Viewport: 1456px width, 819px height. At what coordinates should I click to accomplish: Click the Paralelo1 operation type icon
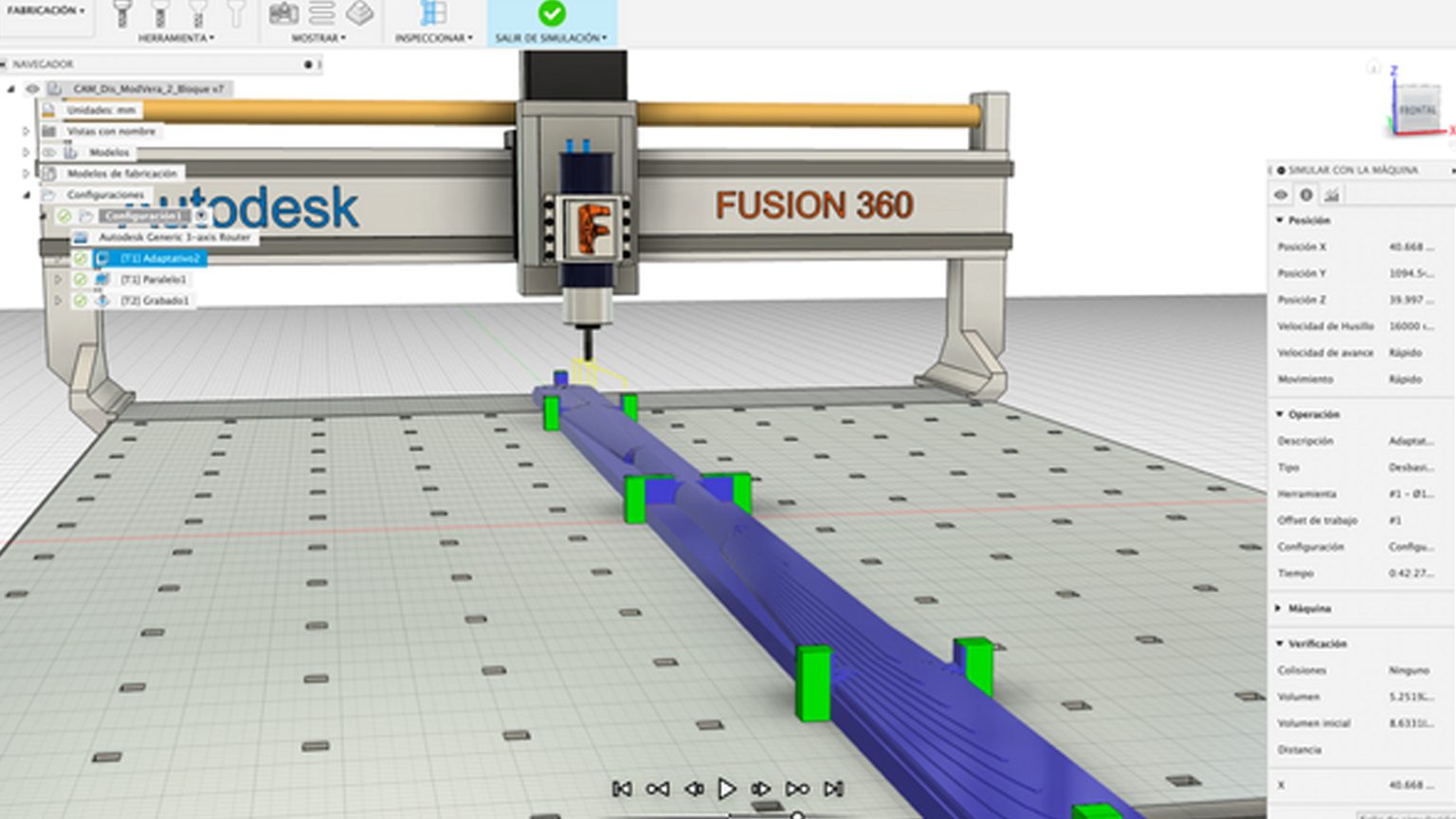[102, 280]
